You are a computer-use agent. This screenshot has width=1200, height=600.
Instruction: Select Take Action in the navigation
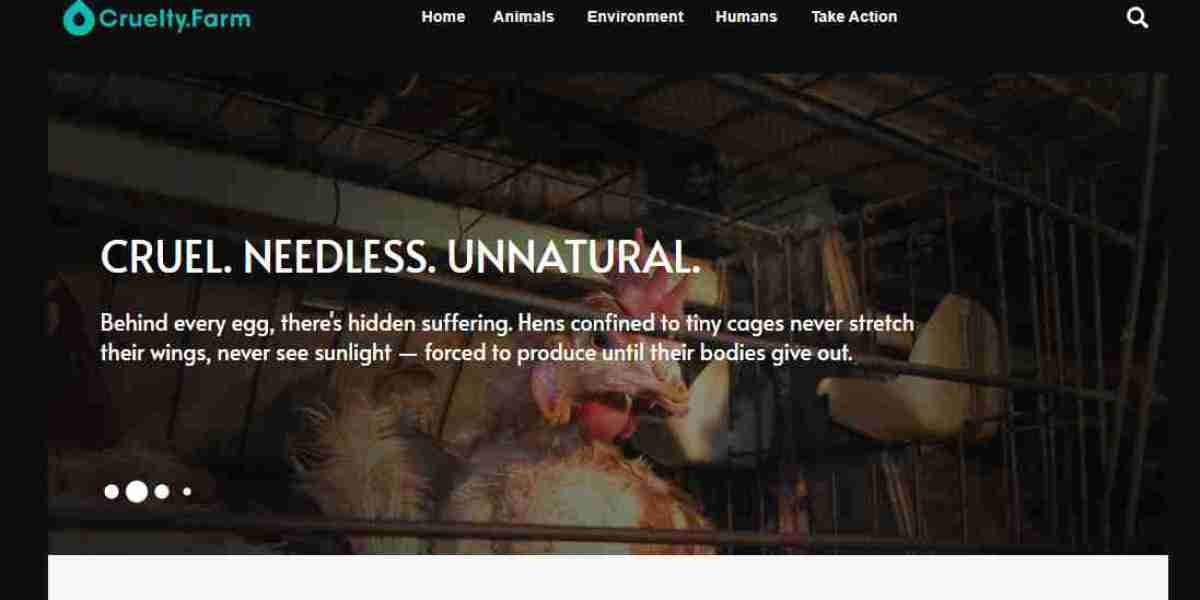point(854,17)
